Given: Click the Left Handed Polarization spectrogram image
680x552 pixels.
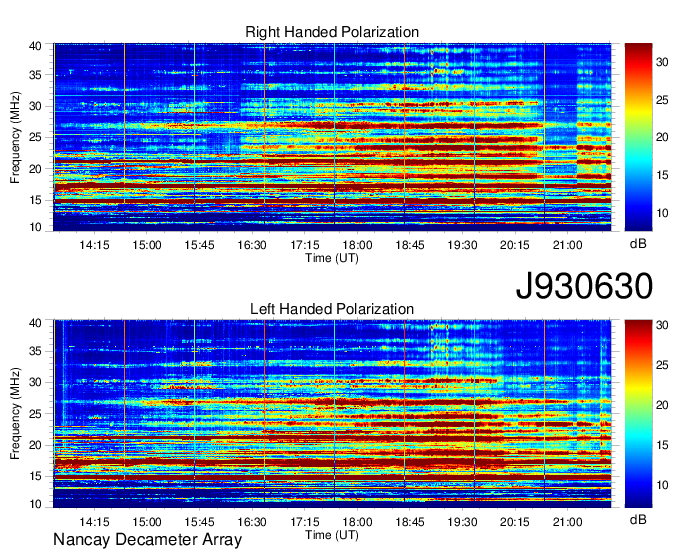Looking at the screenshot, I should pos(332,414).
